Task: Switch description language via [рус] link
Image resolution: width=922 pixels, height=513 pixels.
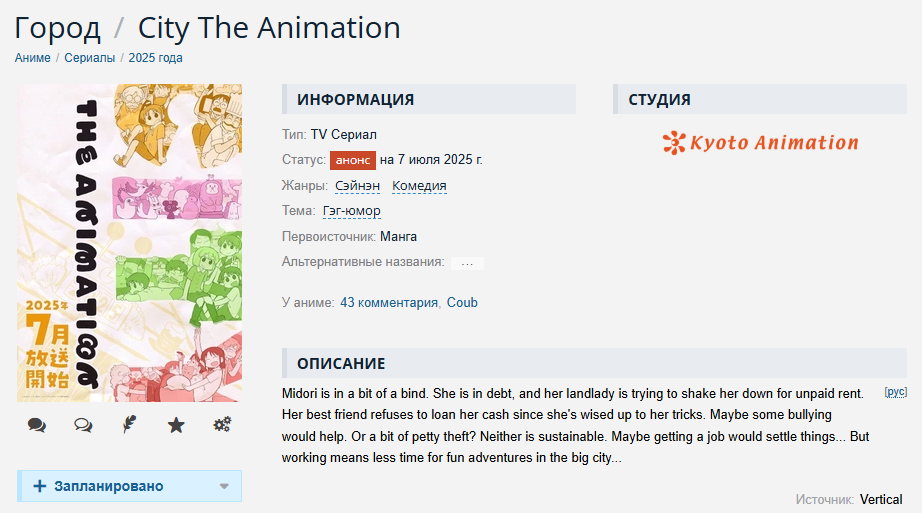Action: pyautogui.click(x=896, y=392)
